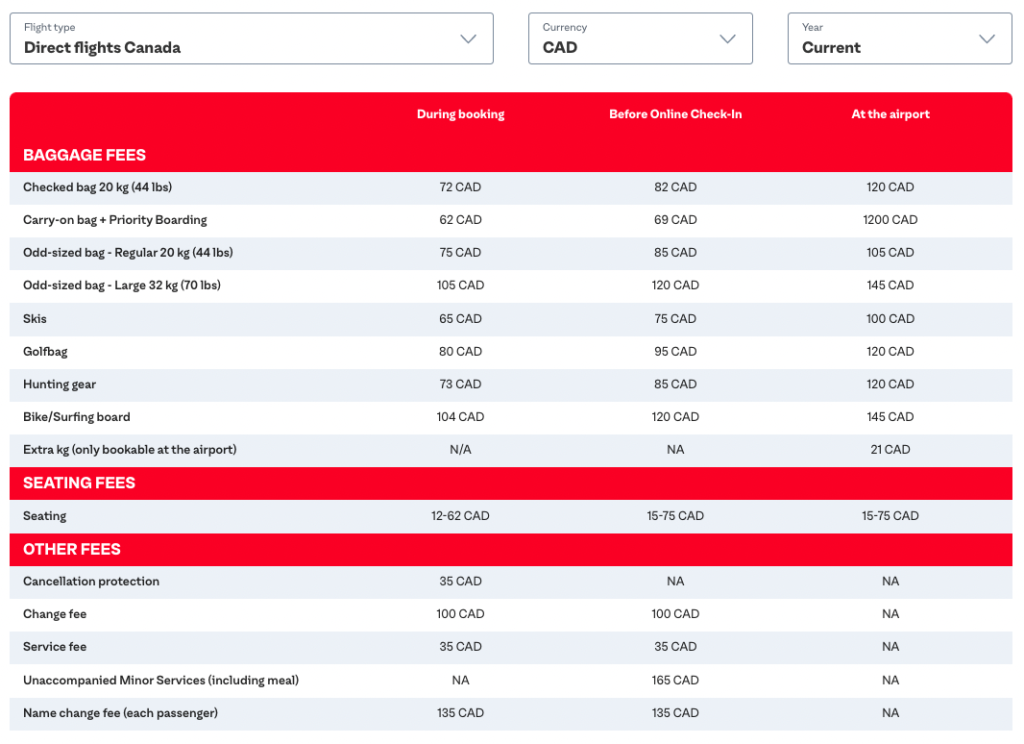Open the Year dropdown
Screen dimensions: 1024x744
(898, 38)
